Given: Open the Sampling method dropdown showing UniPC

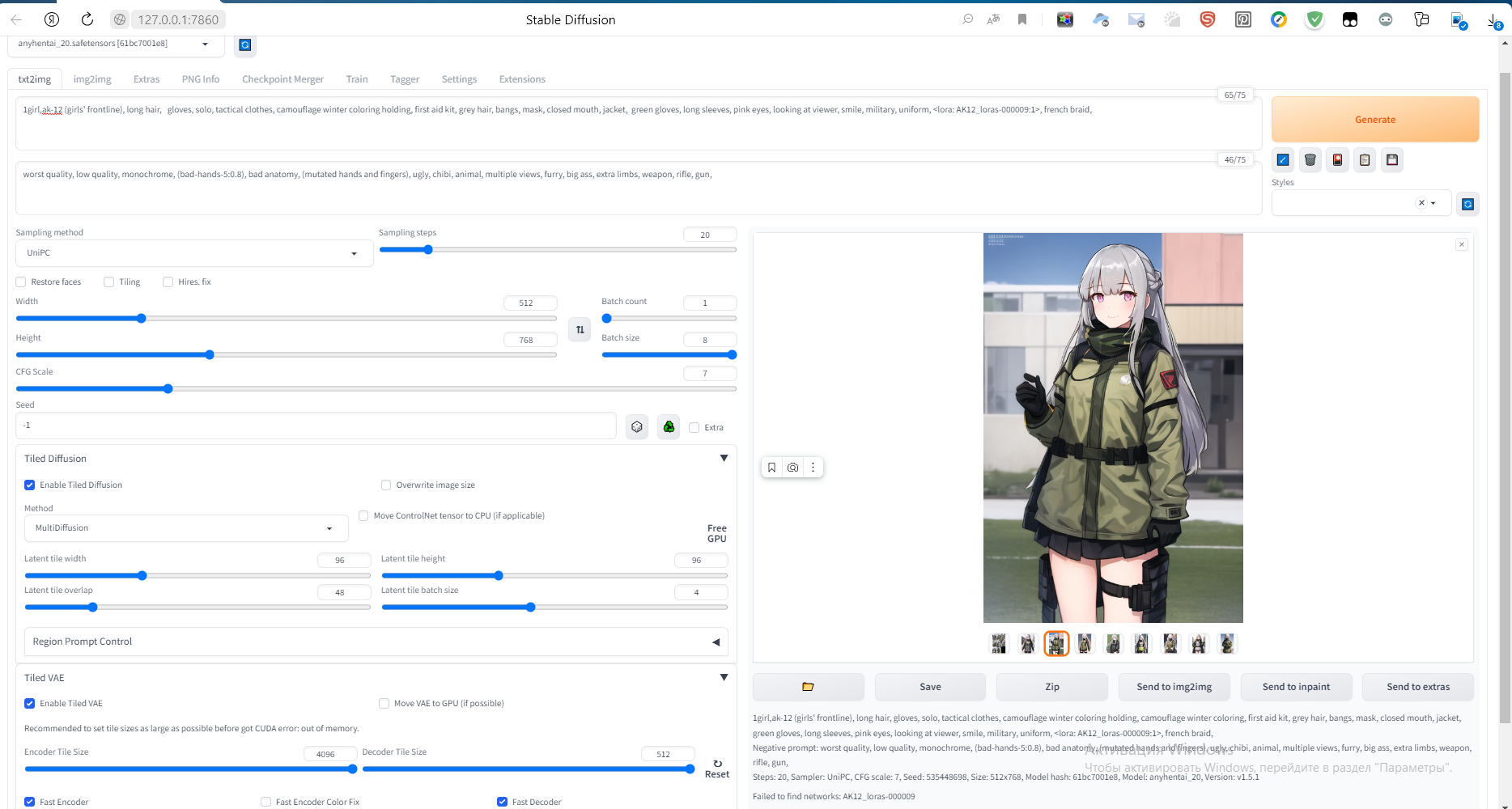Looking at the screenshot, I should tap(194, 253).
